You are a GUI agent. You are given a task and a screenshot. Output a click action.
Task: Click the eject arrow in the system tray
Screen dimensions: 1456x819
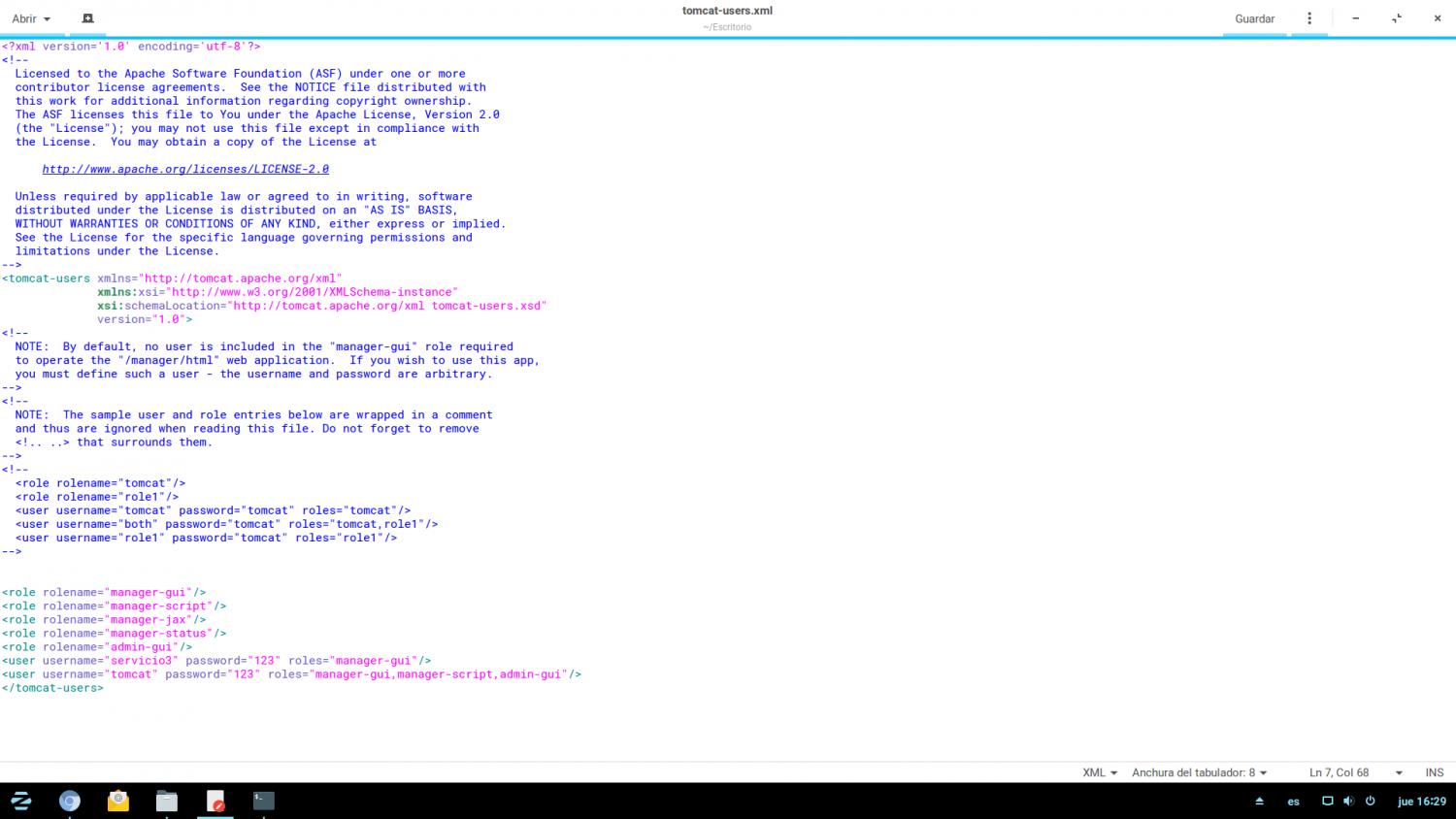click(1260, 801)
